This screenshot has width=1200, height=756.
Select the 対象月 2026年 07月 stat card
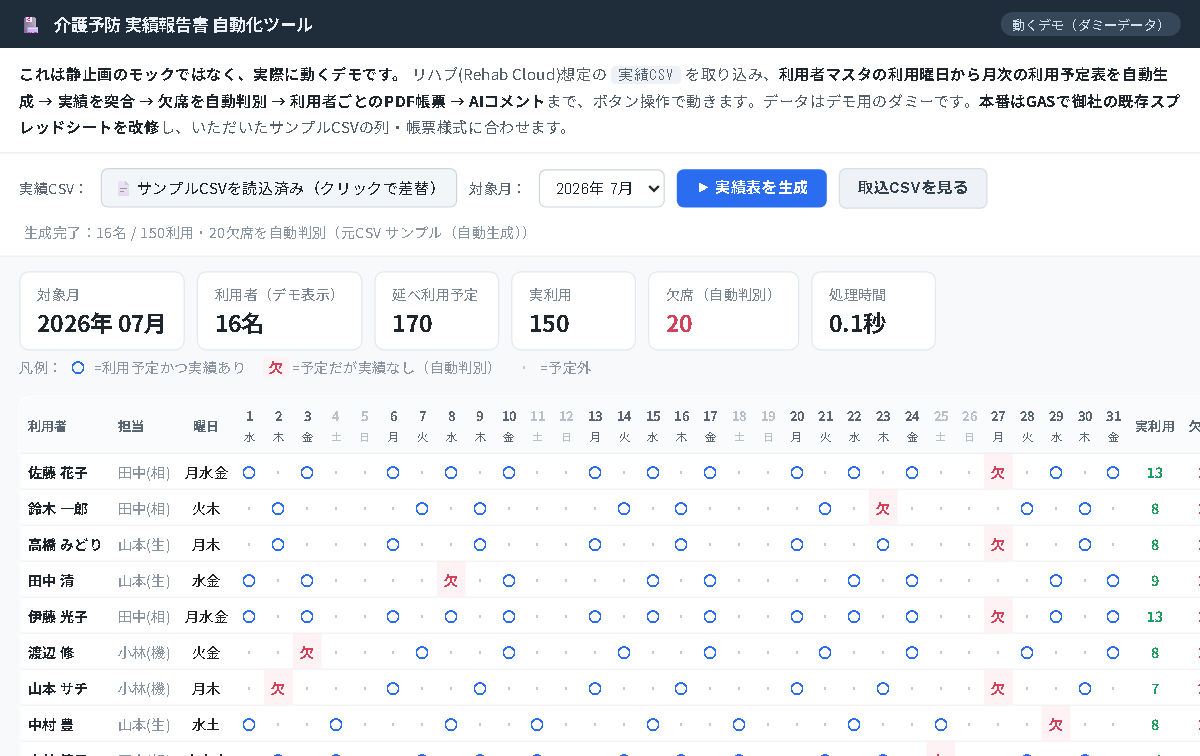[102, 311]
